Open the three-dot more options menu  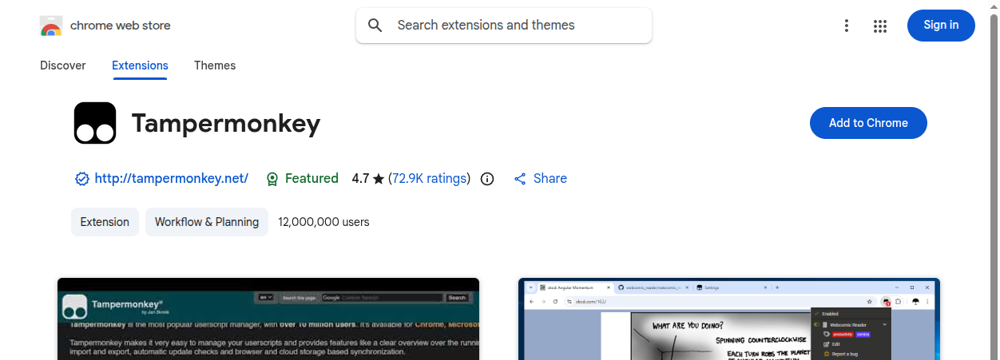point(846,26)
